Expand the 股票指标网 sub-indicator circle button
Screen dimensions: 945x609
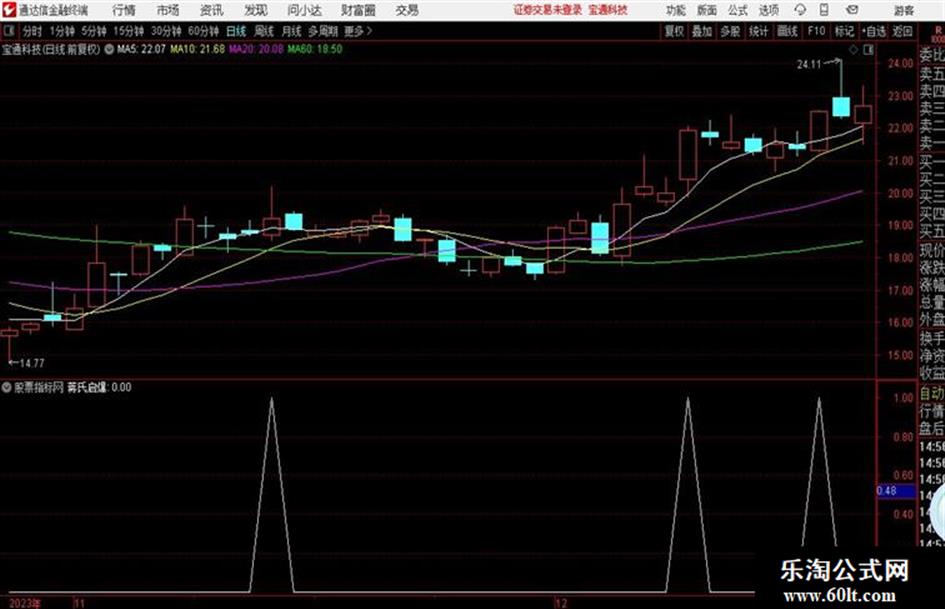(7, 387)
